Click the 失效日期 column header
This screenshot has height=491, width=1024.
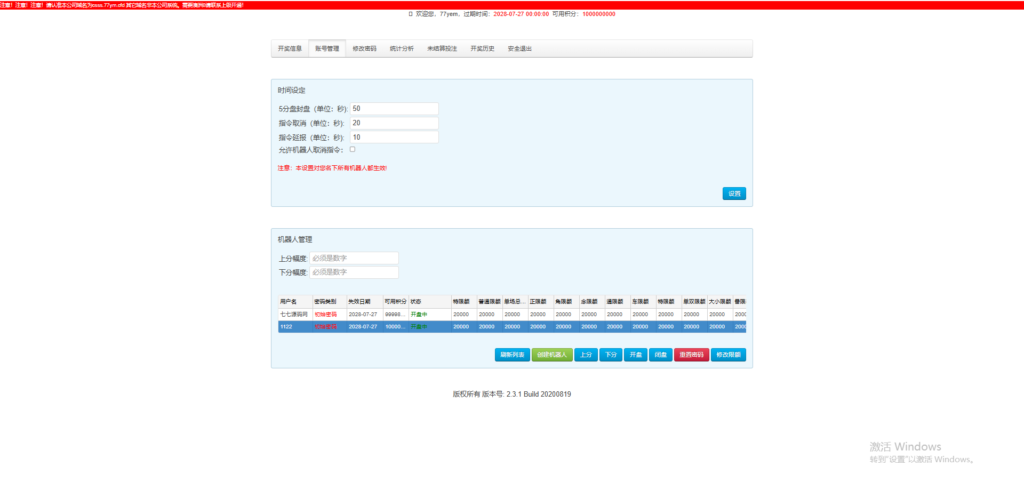tap(364, 302)
